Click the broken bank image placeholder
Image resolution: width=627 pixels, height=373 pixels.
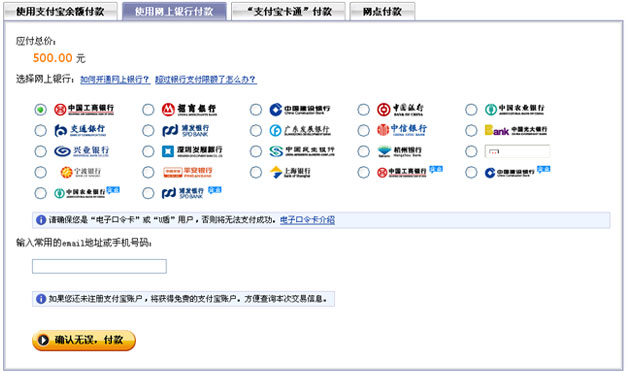517,151
